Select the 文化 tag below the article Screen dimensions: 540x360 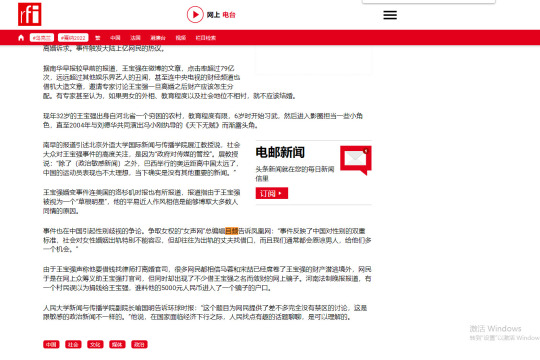coord(95,344)
